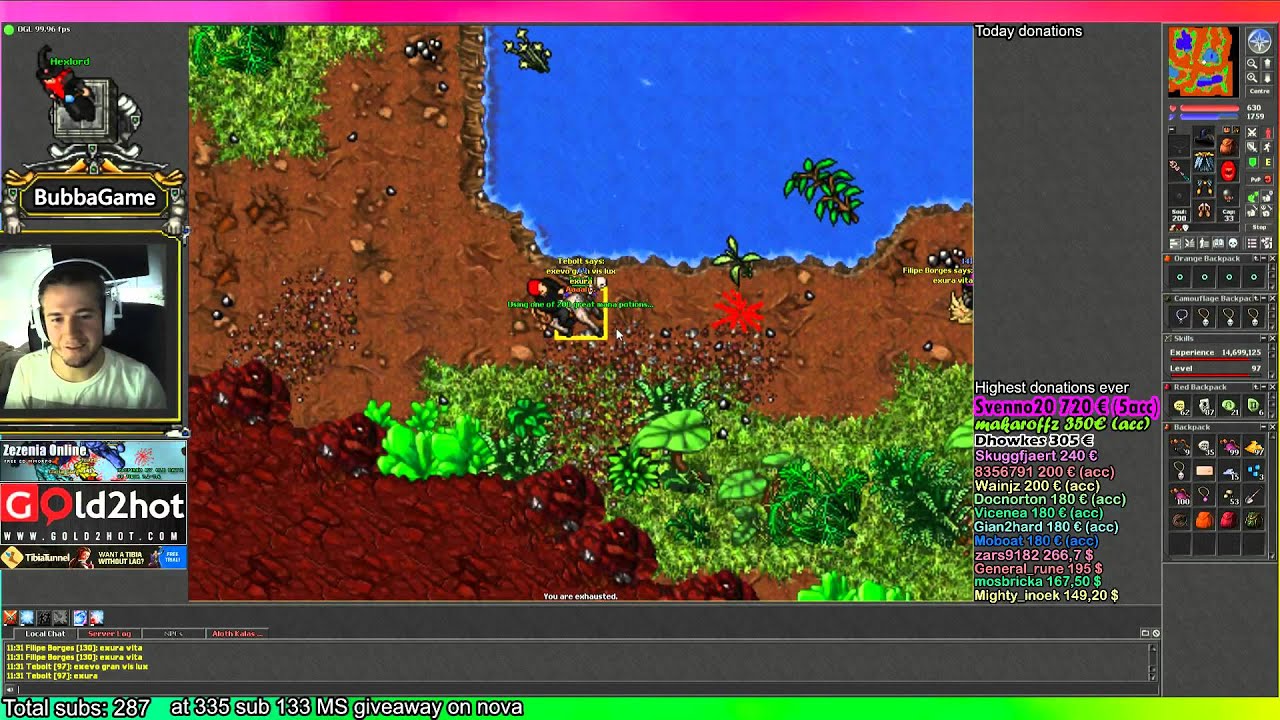Enable offensive fight mode crossed swords
Viewport: 1280px width, 720px height.
click(x=1252, y=133)
